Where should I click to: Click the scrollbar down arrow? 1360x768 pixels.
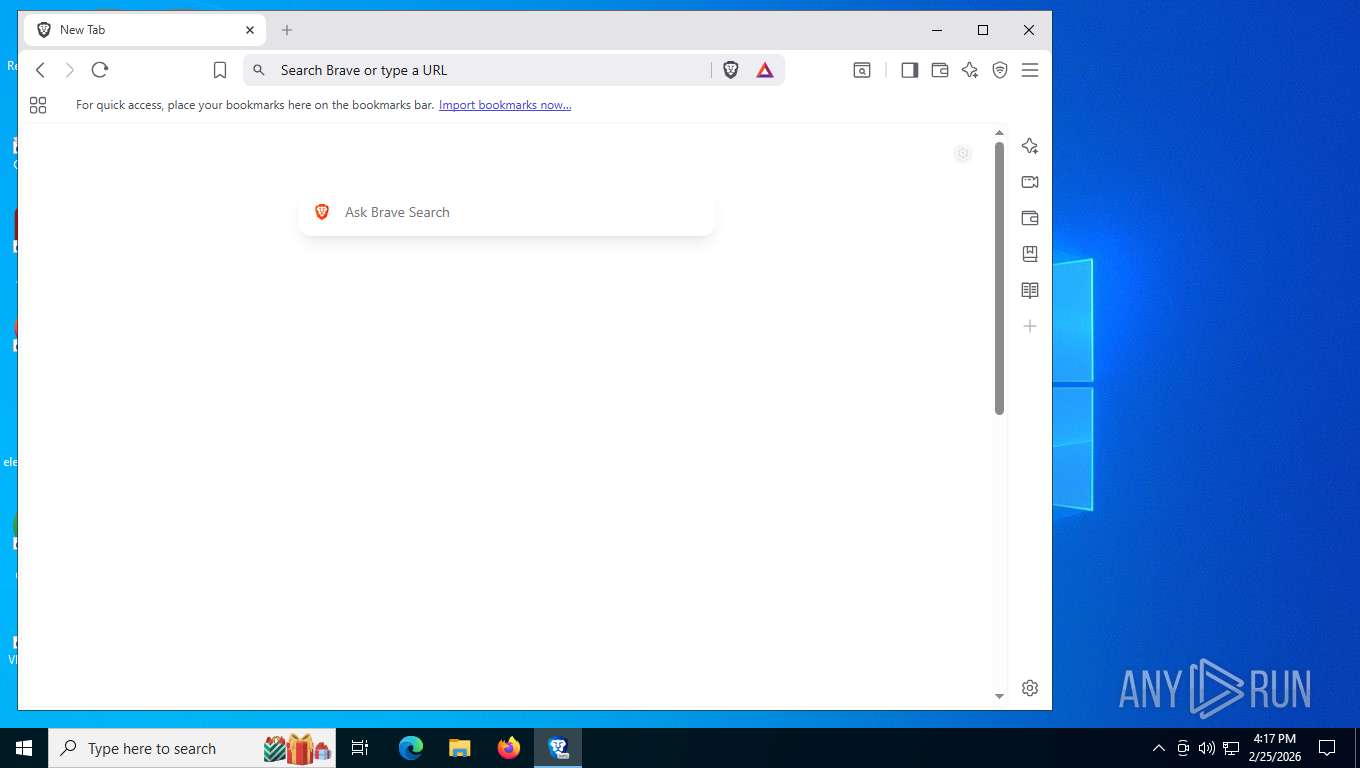click(999, 696)
